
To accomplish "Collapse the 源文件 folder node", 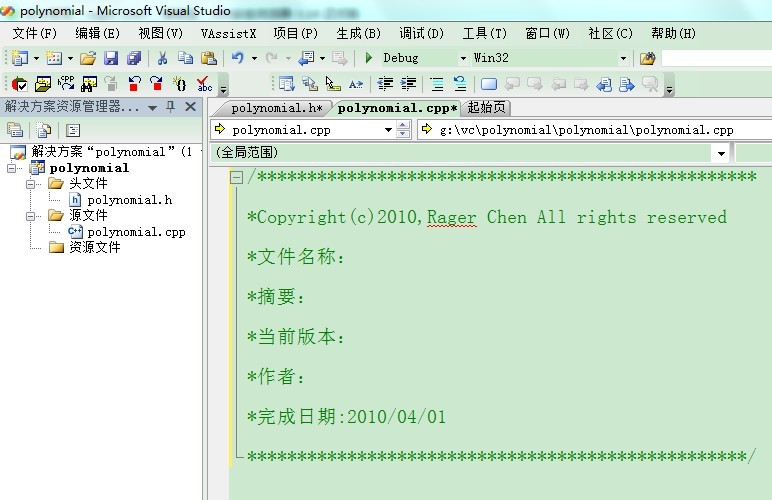I will coord(31,216).
